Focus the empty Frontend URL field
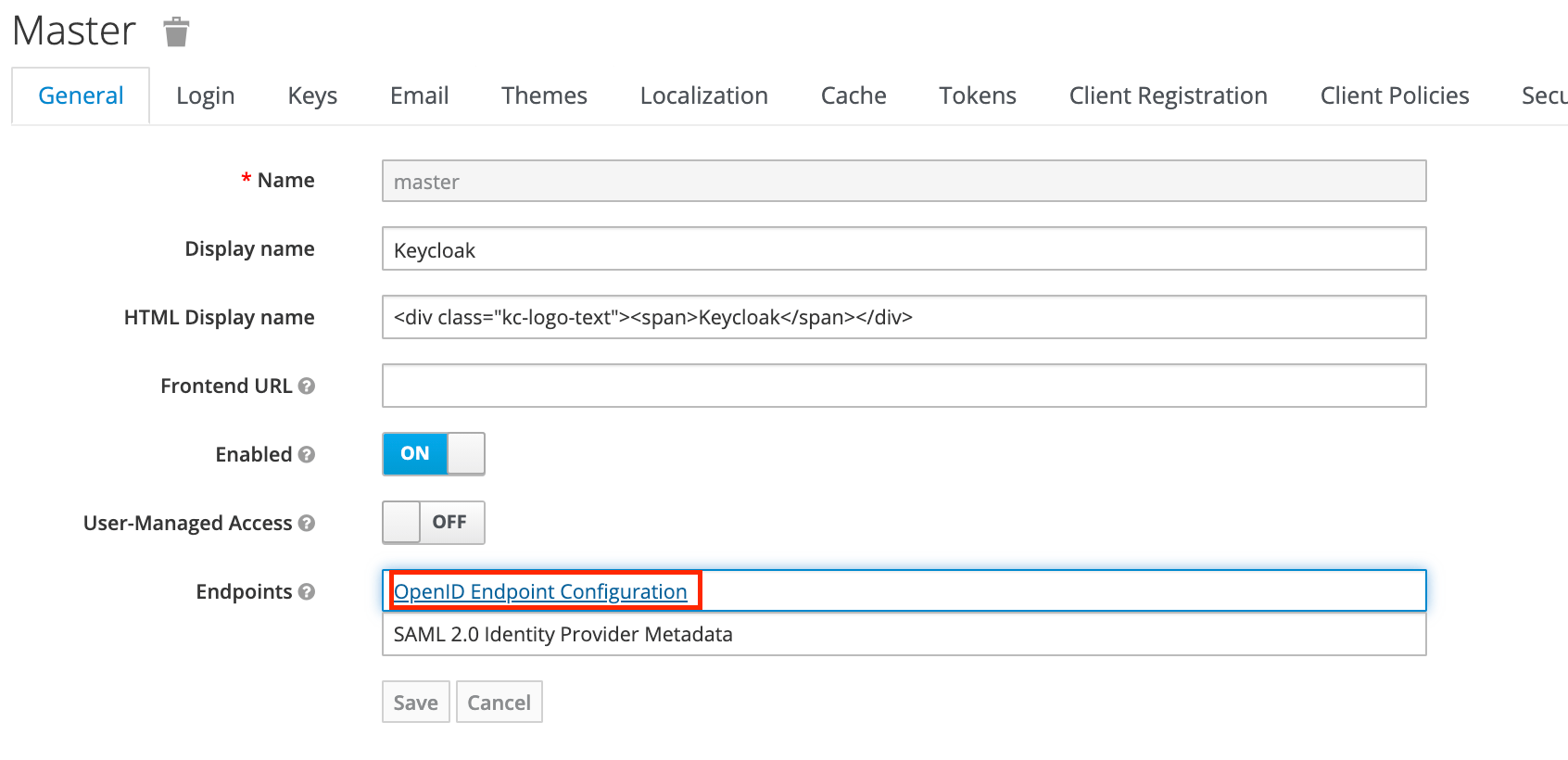Viewport: 1568px width, 760px height. (x=904, y=386)
